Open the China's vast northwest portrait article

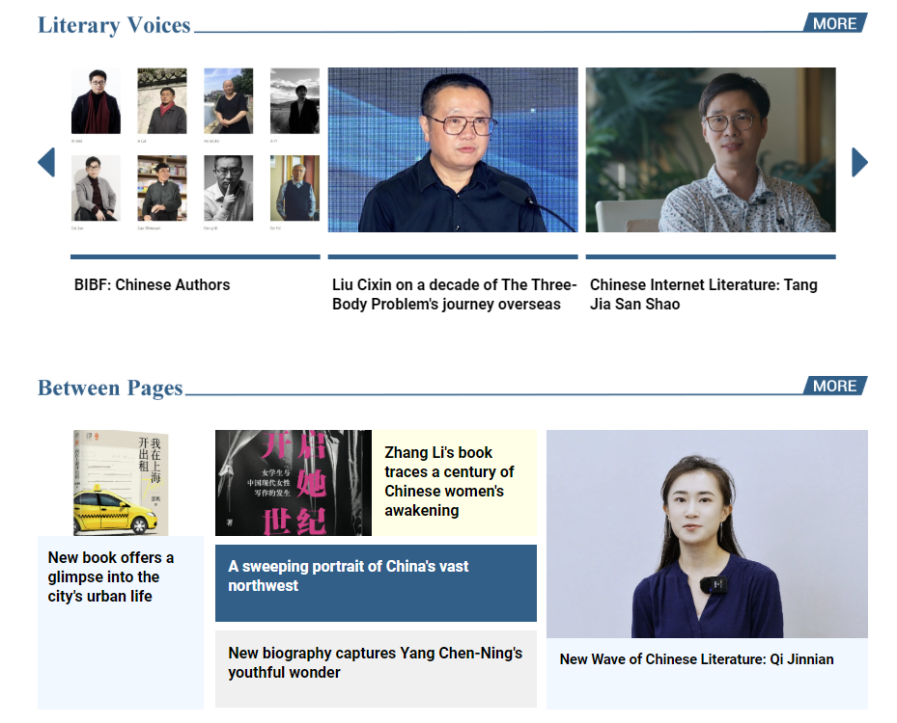(x=348, y=576)
